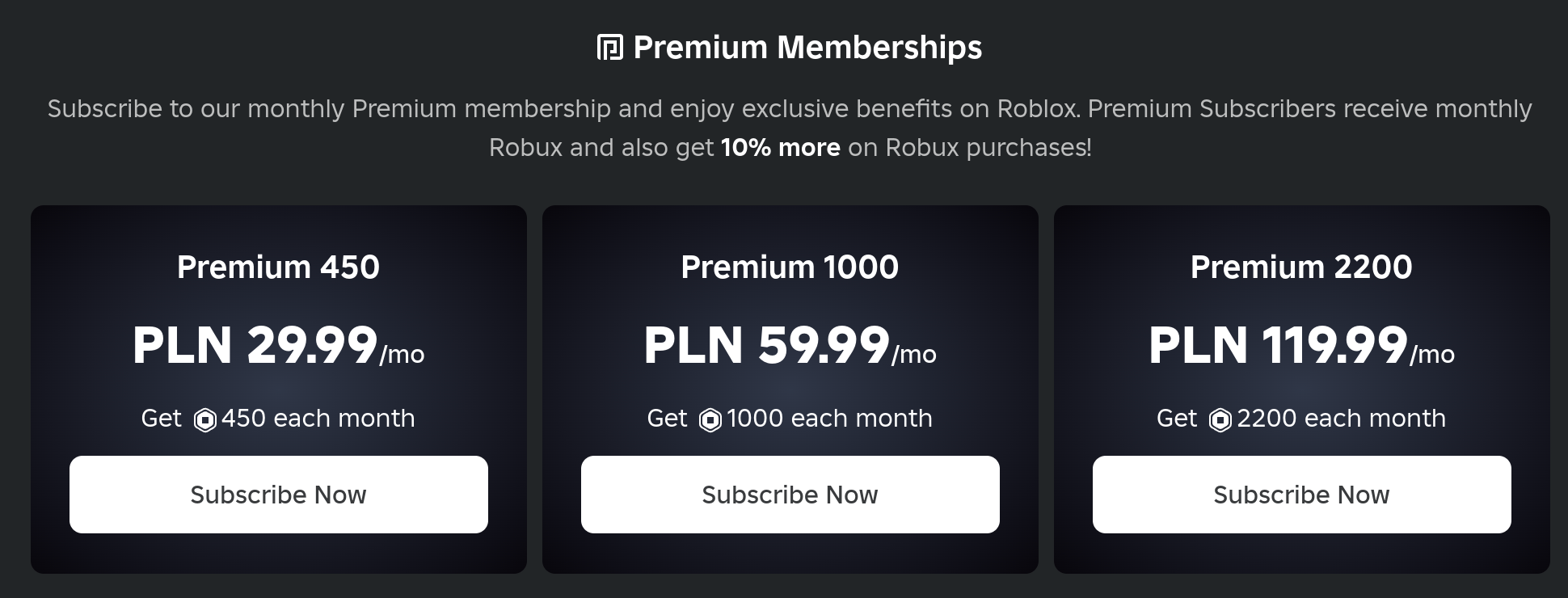The image size is (1568, 598).
Task: Click the Premium Memberships heading
Action: (807, 48)
